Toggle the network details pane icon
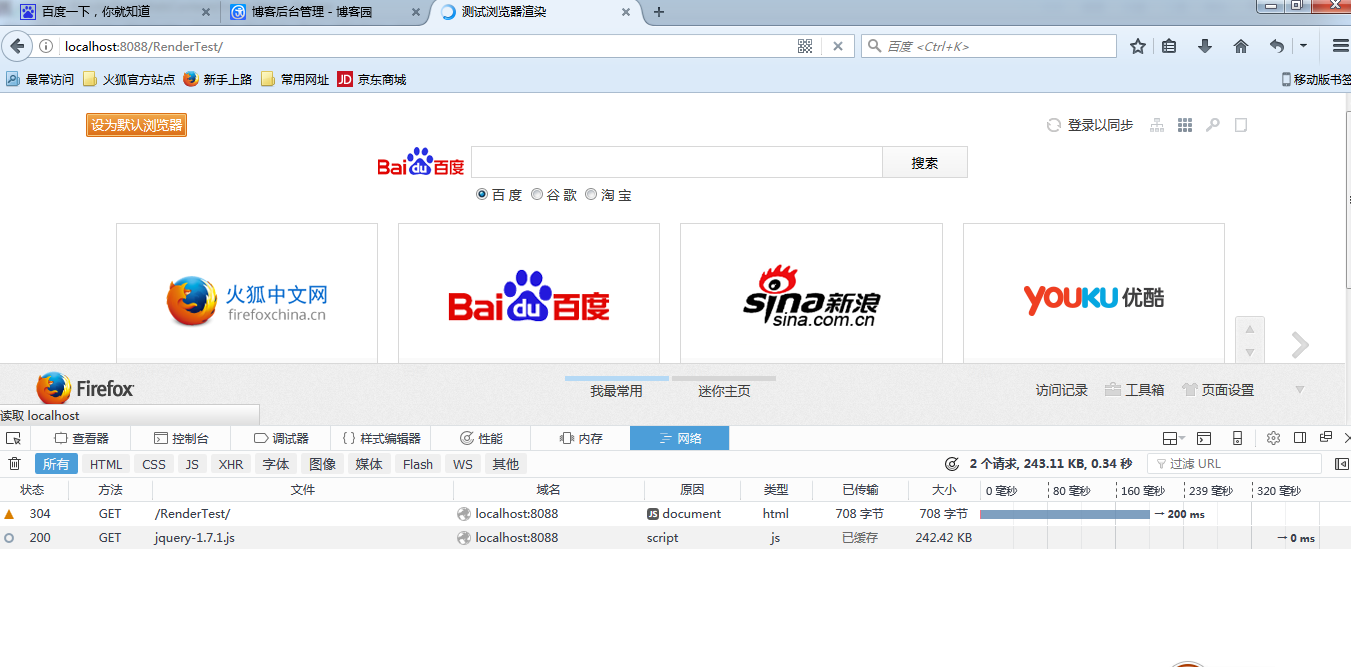 [1341, 464]
